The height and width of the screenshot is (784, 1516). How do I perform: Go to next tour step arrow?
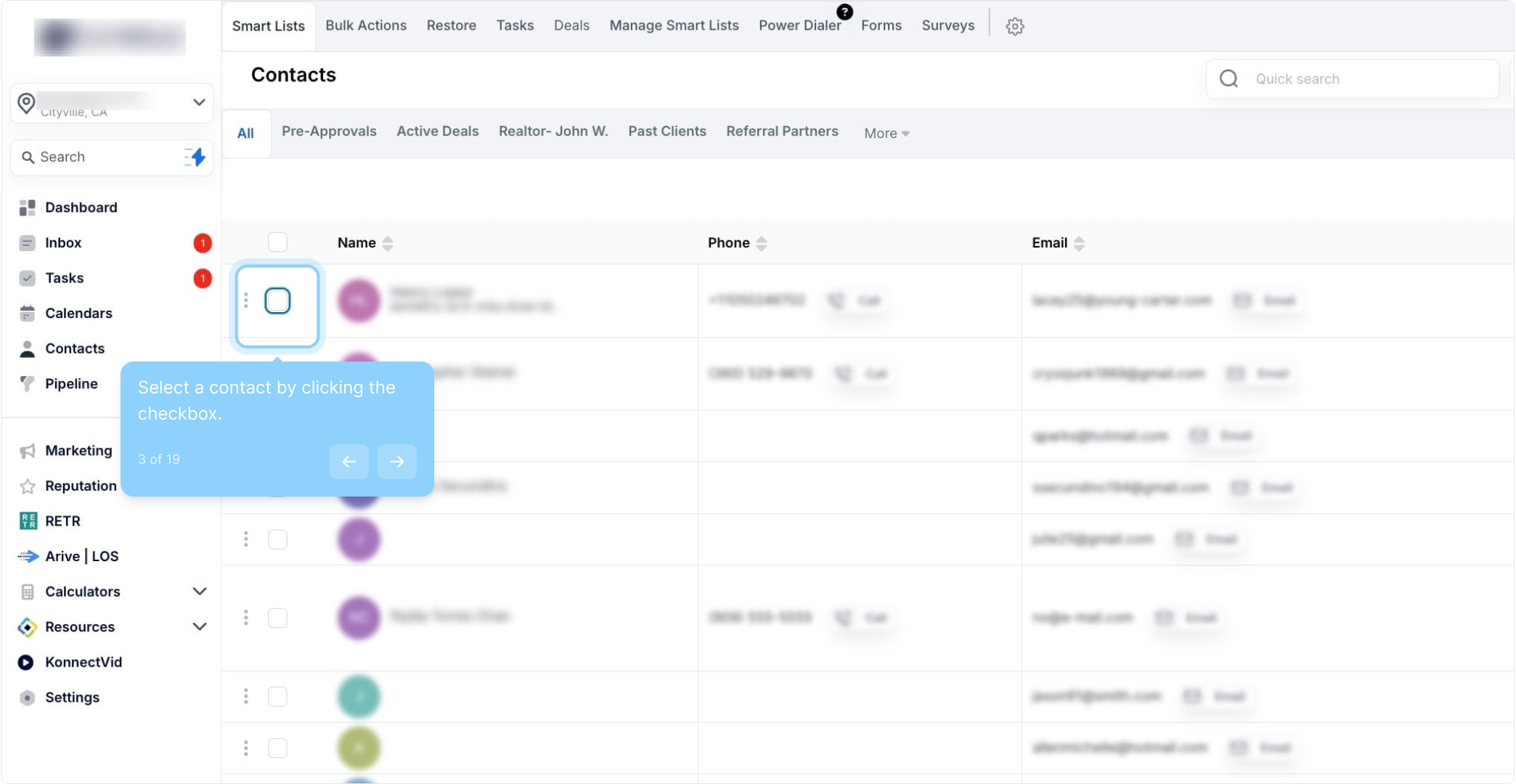click(x=396, y=461)
